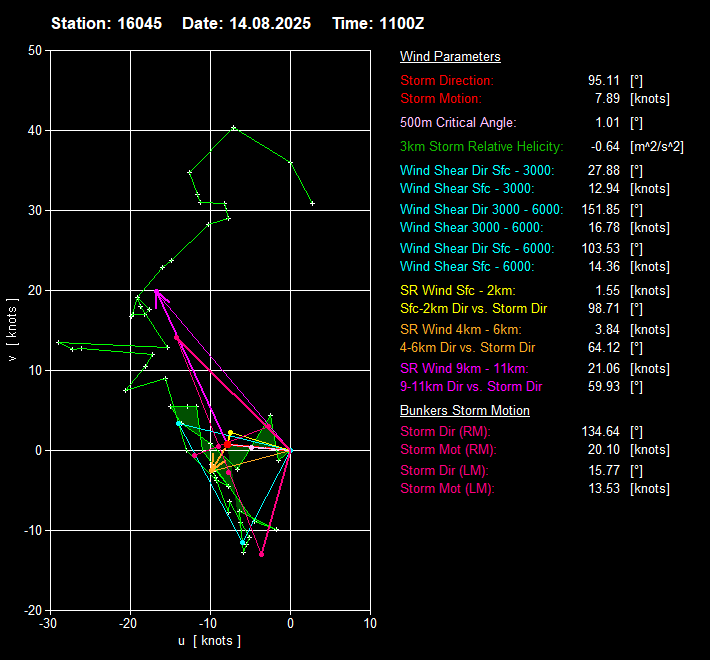Click '4-6km Dir vs. Storm Dir' label
This screenshot has width=710, height=660.
[468, 348]
